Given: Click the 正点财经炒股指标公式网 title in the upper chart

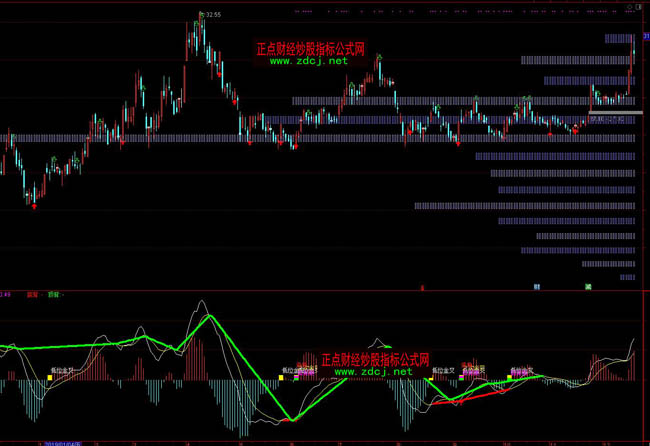Looking at the screenshot, I should coord(309,47).
